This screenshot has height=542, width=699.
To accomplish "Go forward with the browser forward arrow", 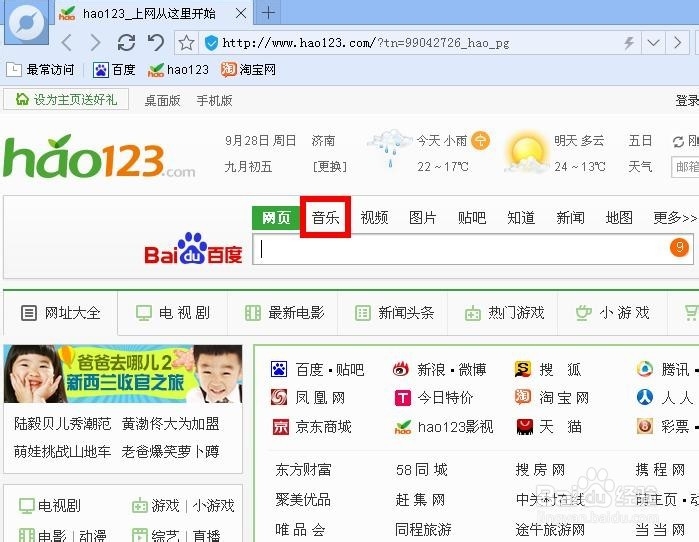I will 95,43.
